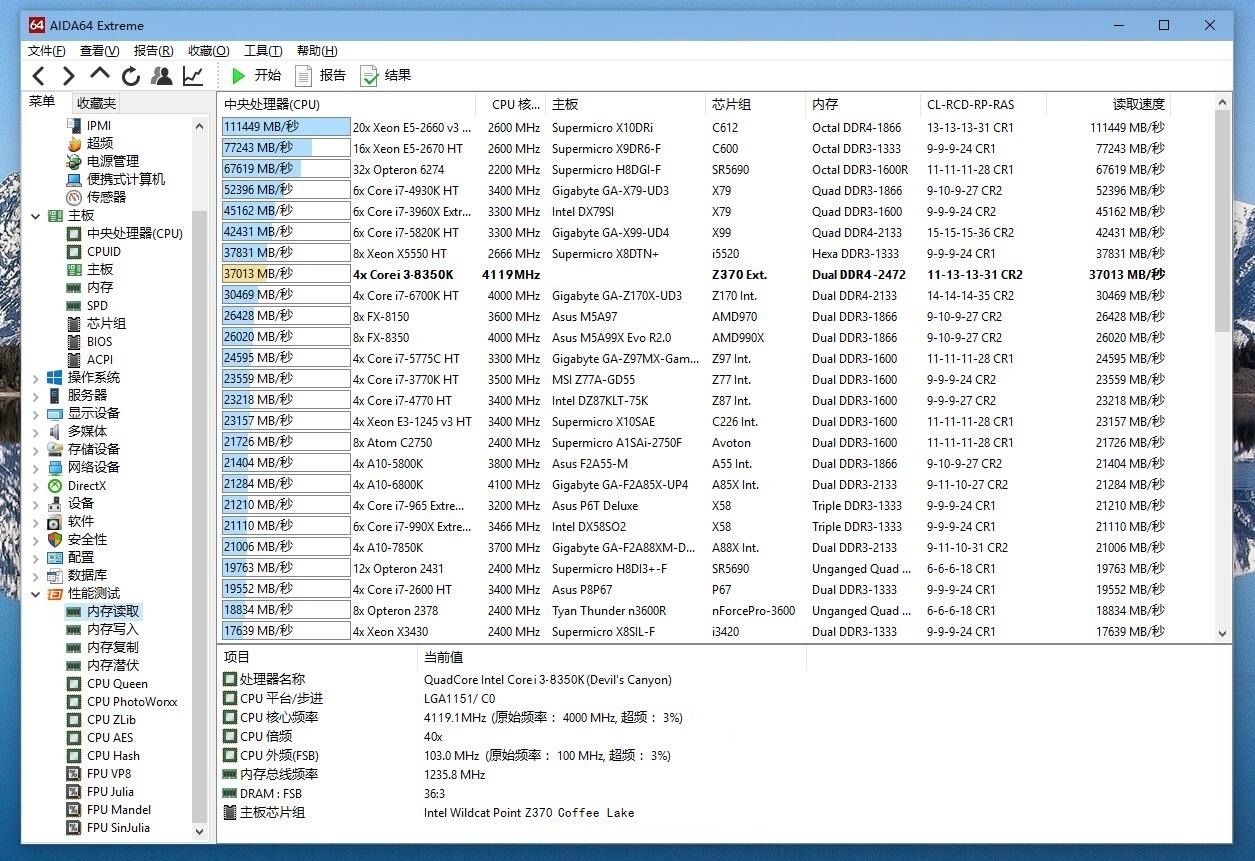Expand the 操作系统 tree node
The height and width of the screenshot is (861, 1255).
pyautogui.click(x=36, y=377)
